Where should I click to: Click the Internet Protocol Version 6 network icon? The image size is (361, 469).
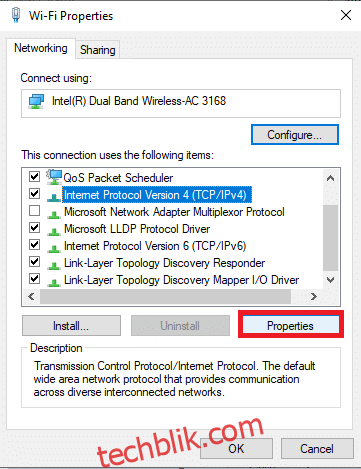[54, 248]
